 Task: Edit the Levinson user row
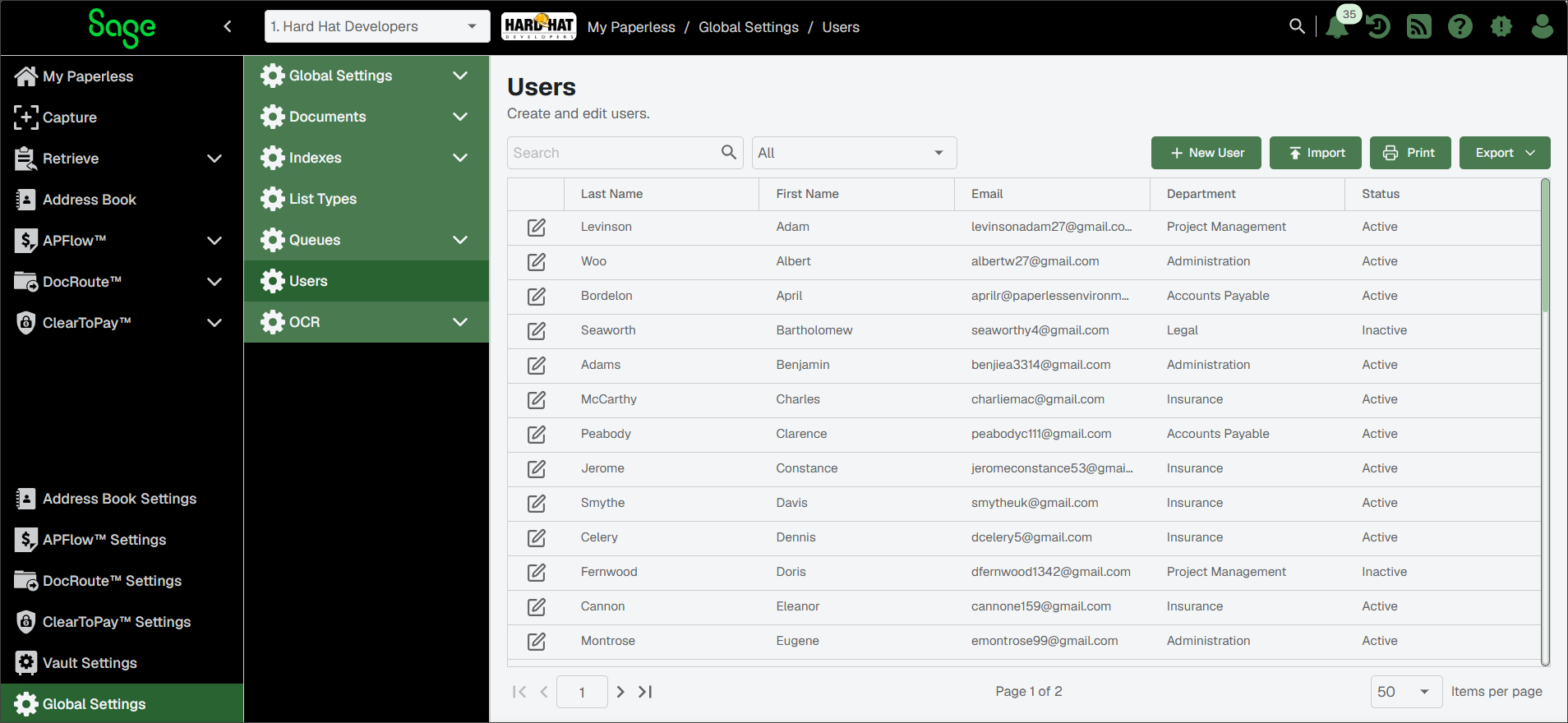pyautogui.click(x=537, y=228)
